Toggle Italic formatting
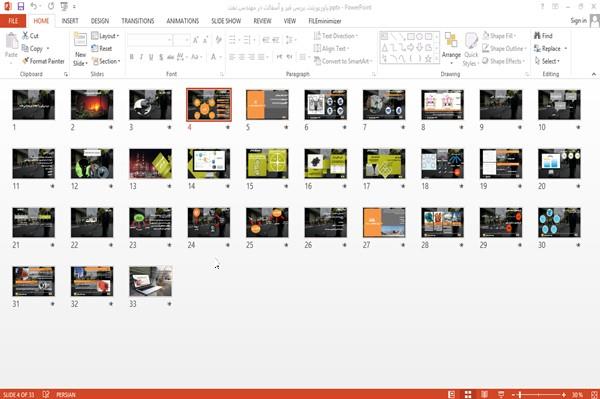 click(141, 57)
